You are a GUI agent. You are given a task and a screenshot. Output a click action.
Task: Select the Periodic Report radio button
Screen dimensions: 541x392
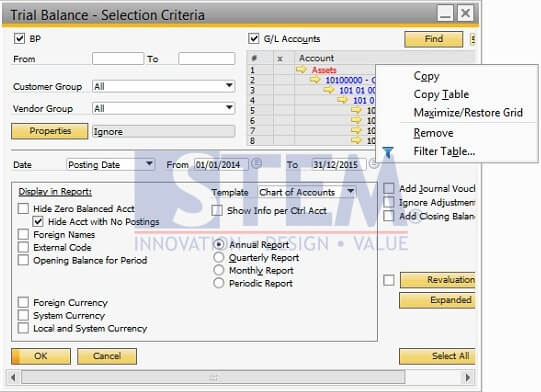point(219,283)
